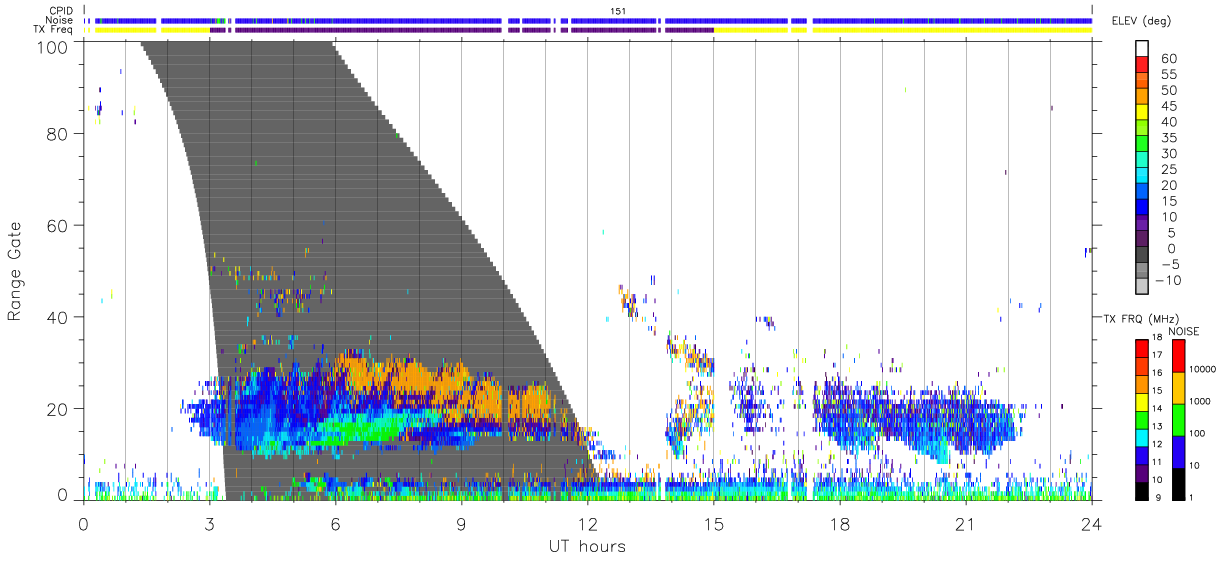This screenshot has width=1228, height=567.
Task: Click the UT hours tick label "24"
Action: pyautogui.click(x=1091, y=523)
